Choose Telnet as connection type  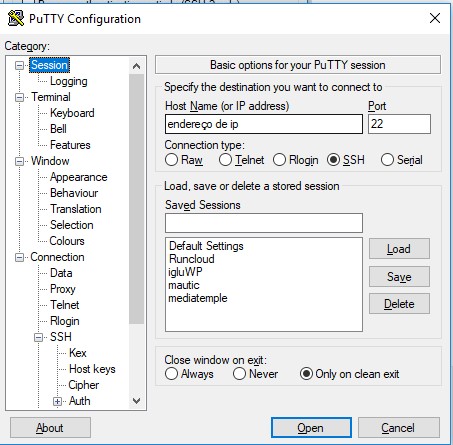coord(225,160)
